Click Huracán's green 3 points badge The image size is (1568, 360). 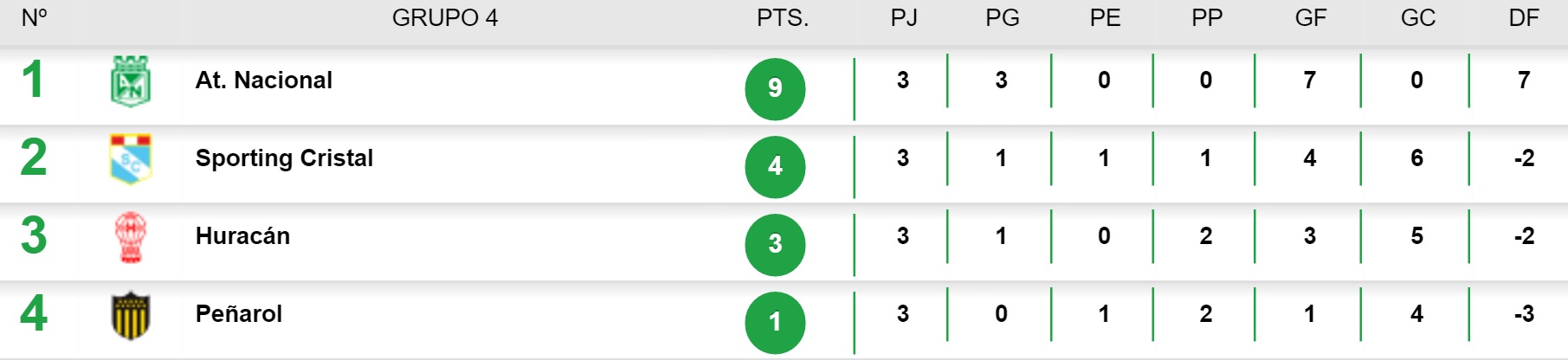click(x=775, y=244)
